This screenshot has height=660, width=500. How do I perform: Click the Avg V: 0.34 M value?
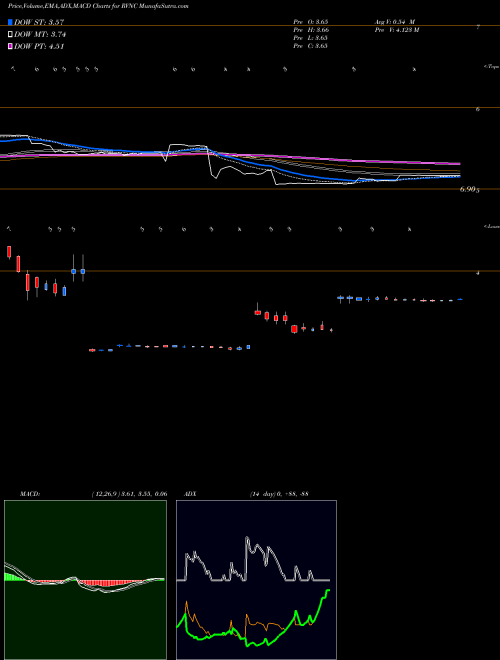pos(395,21)
